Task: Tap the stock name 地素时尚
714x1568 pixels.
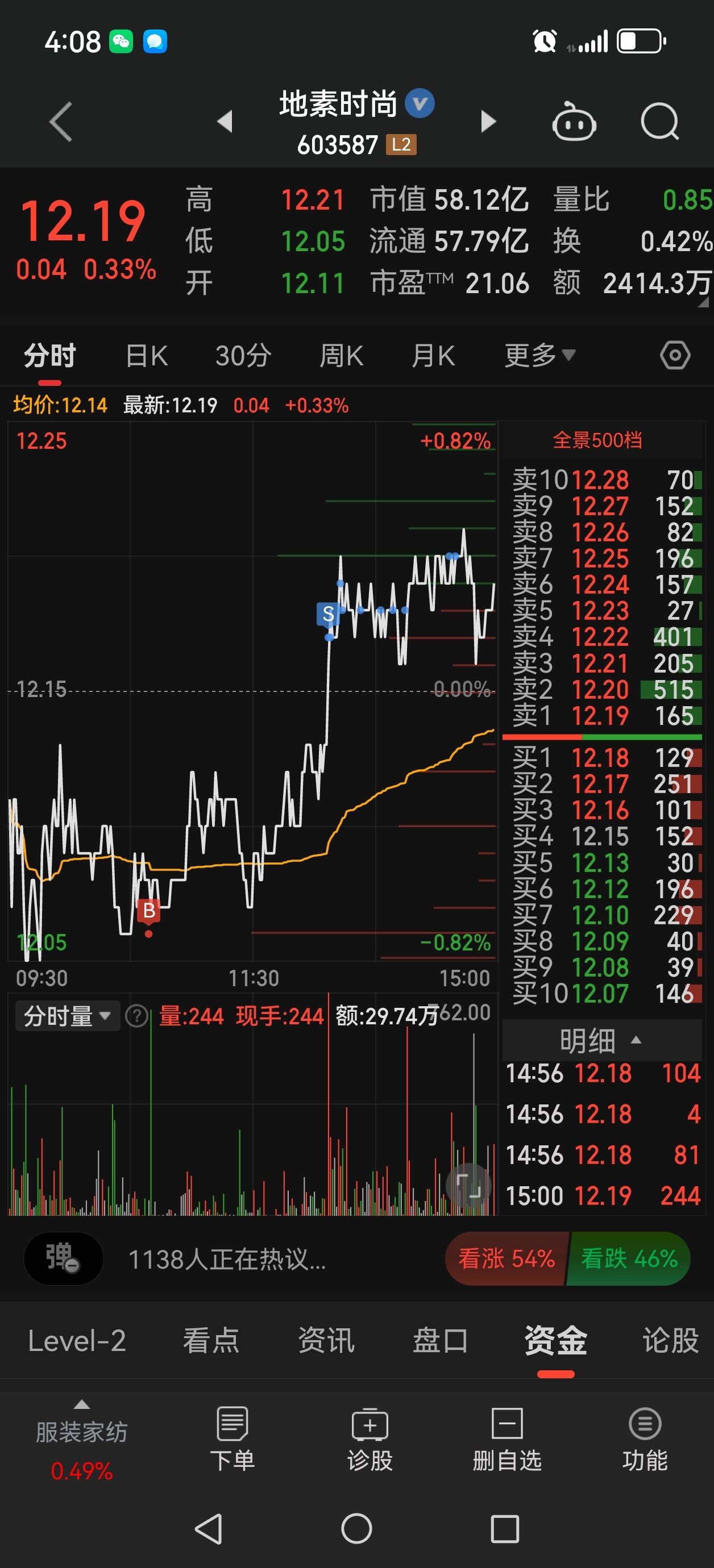Action: (x=338, y=104)
